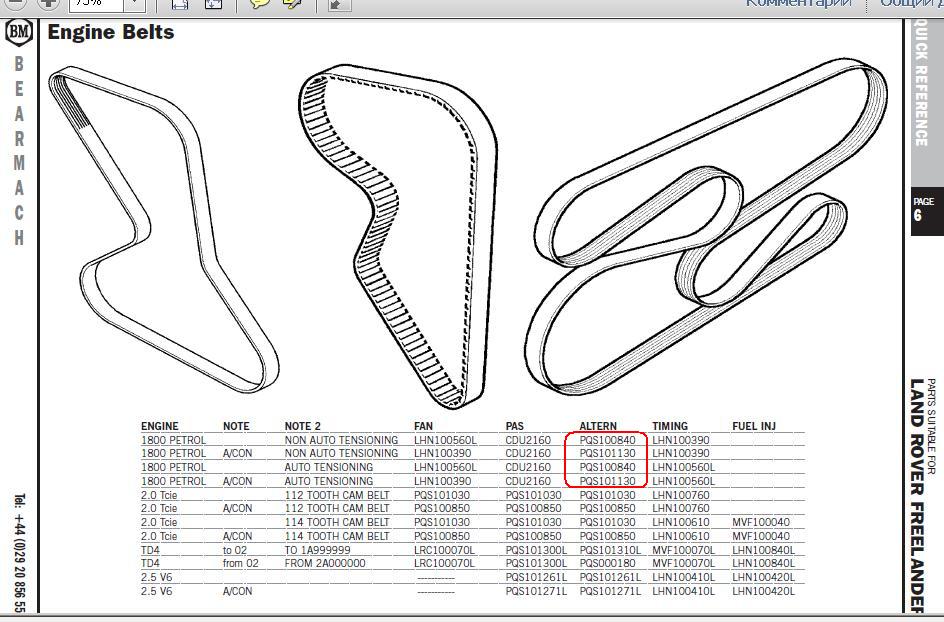Select the highlight text tool
The height and width of the screenshot is (622, 944).
[292, 4]
